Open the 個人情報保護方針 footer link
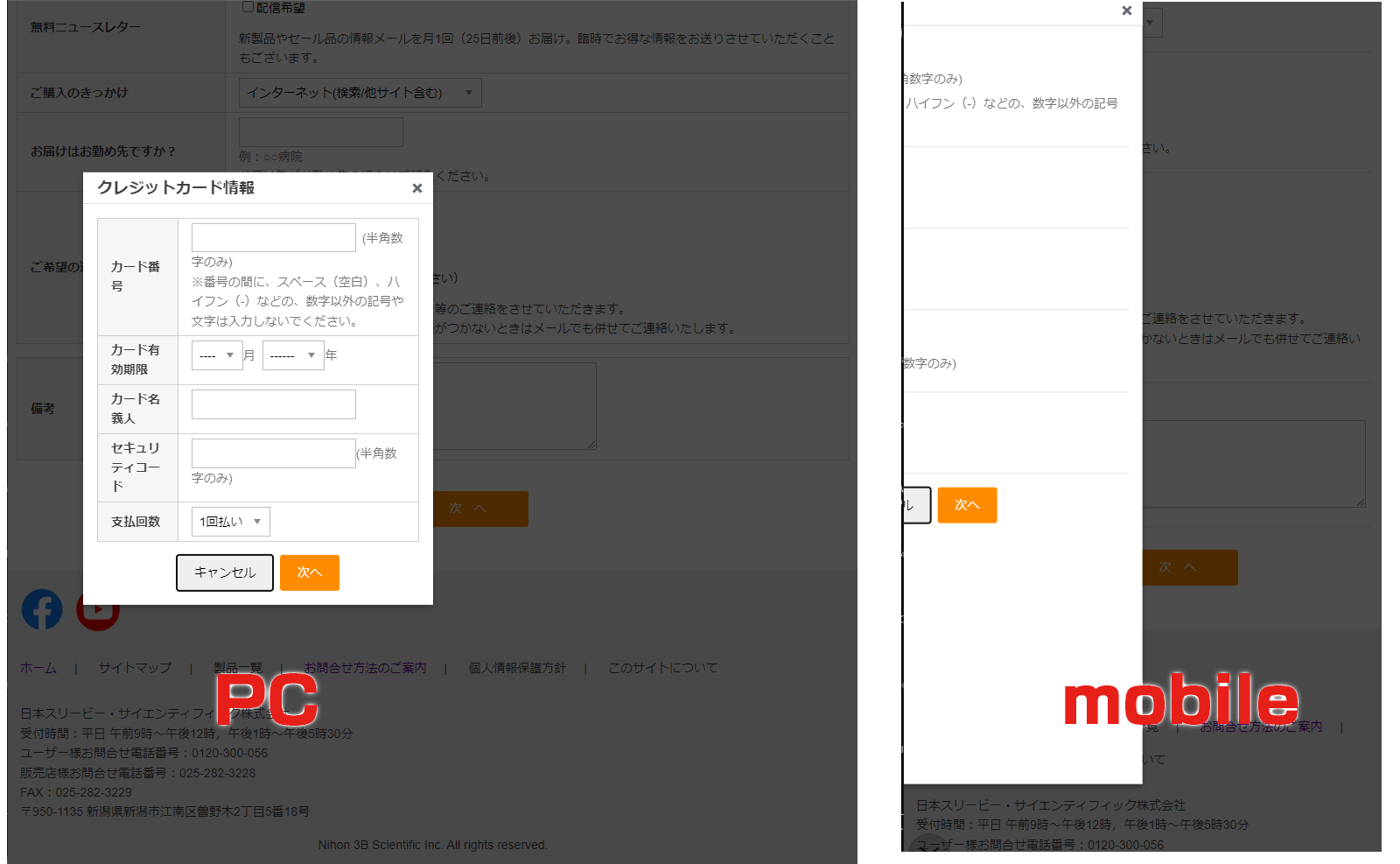This screenshot has height=864, width=1400. tap(517, 668)
